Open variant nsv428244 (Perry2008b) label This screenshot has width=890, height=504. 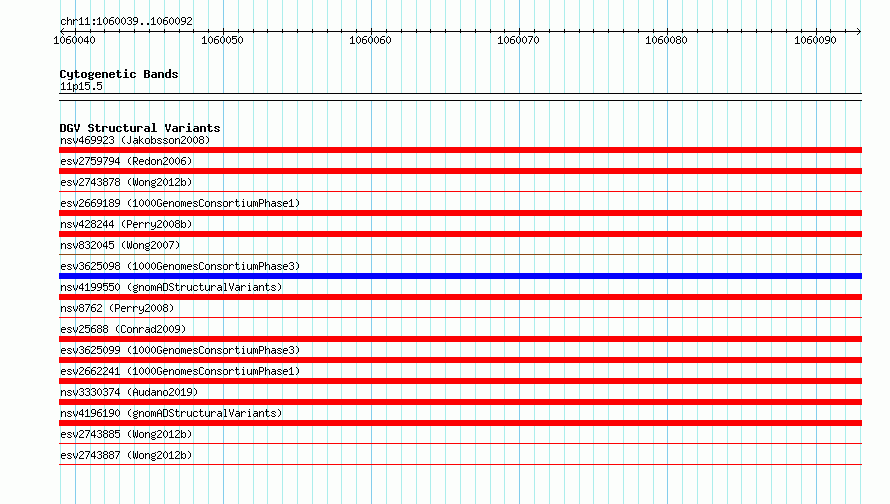(x=126, y=224)
